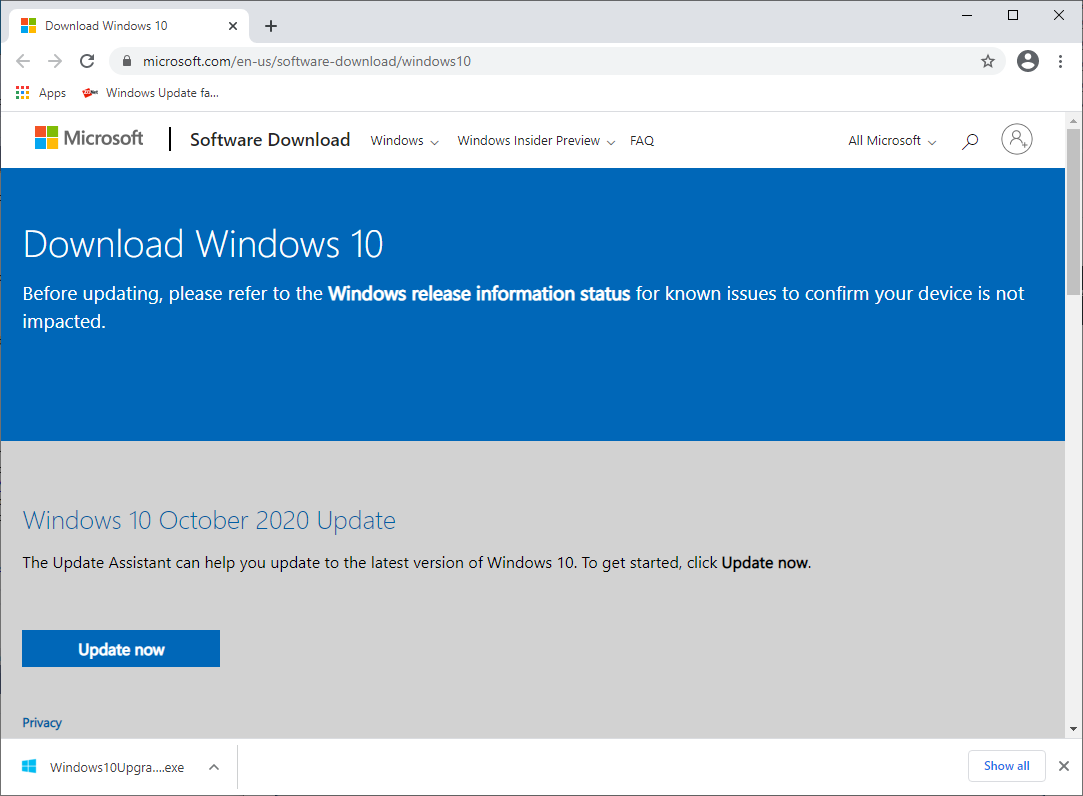Screen dimensions: 1083x796
Task: Click the page scrollbar thumb
Action: click(x=1073, y=212)
